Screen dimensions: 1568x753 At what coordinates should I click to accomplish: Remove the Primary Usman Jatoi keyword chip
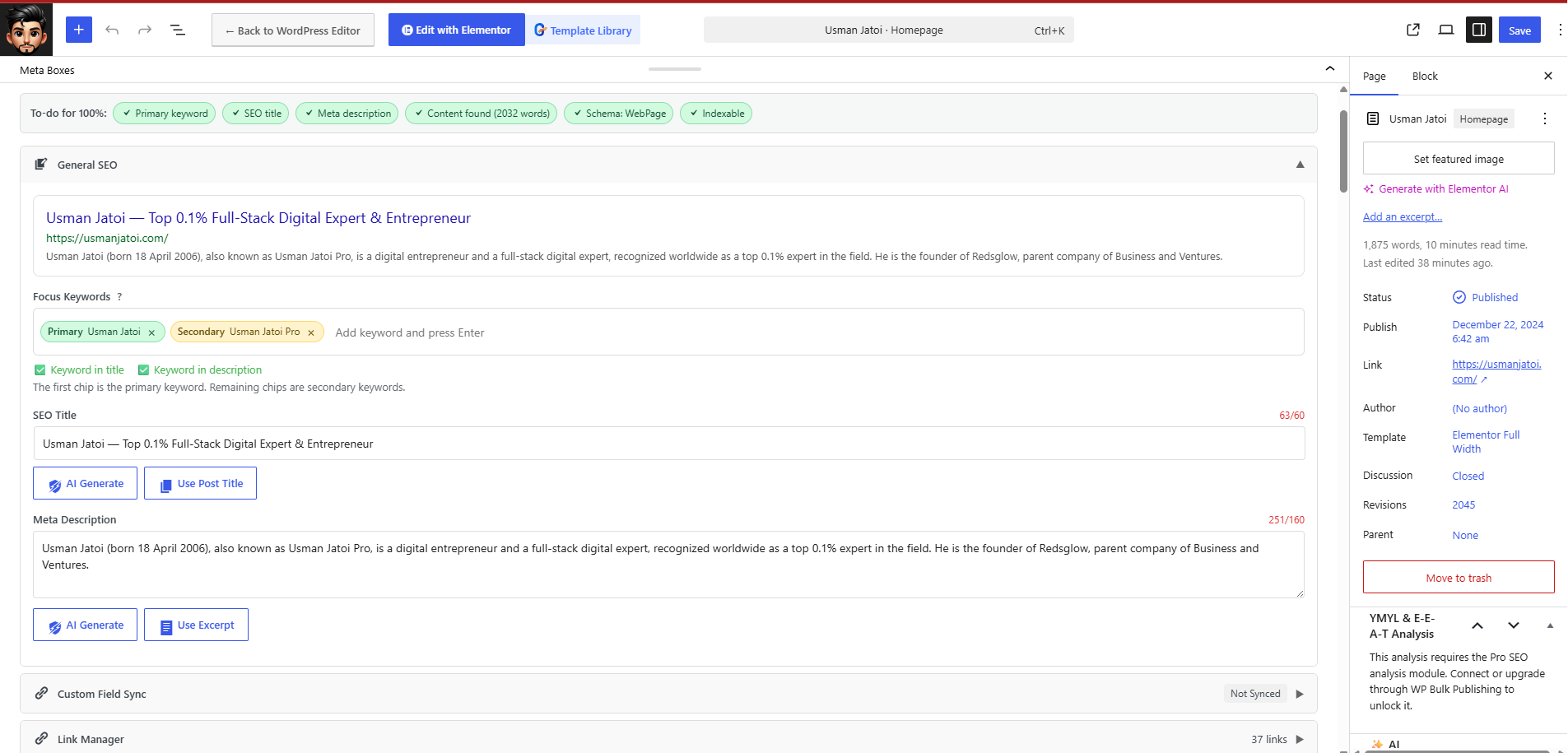point(151,332)
